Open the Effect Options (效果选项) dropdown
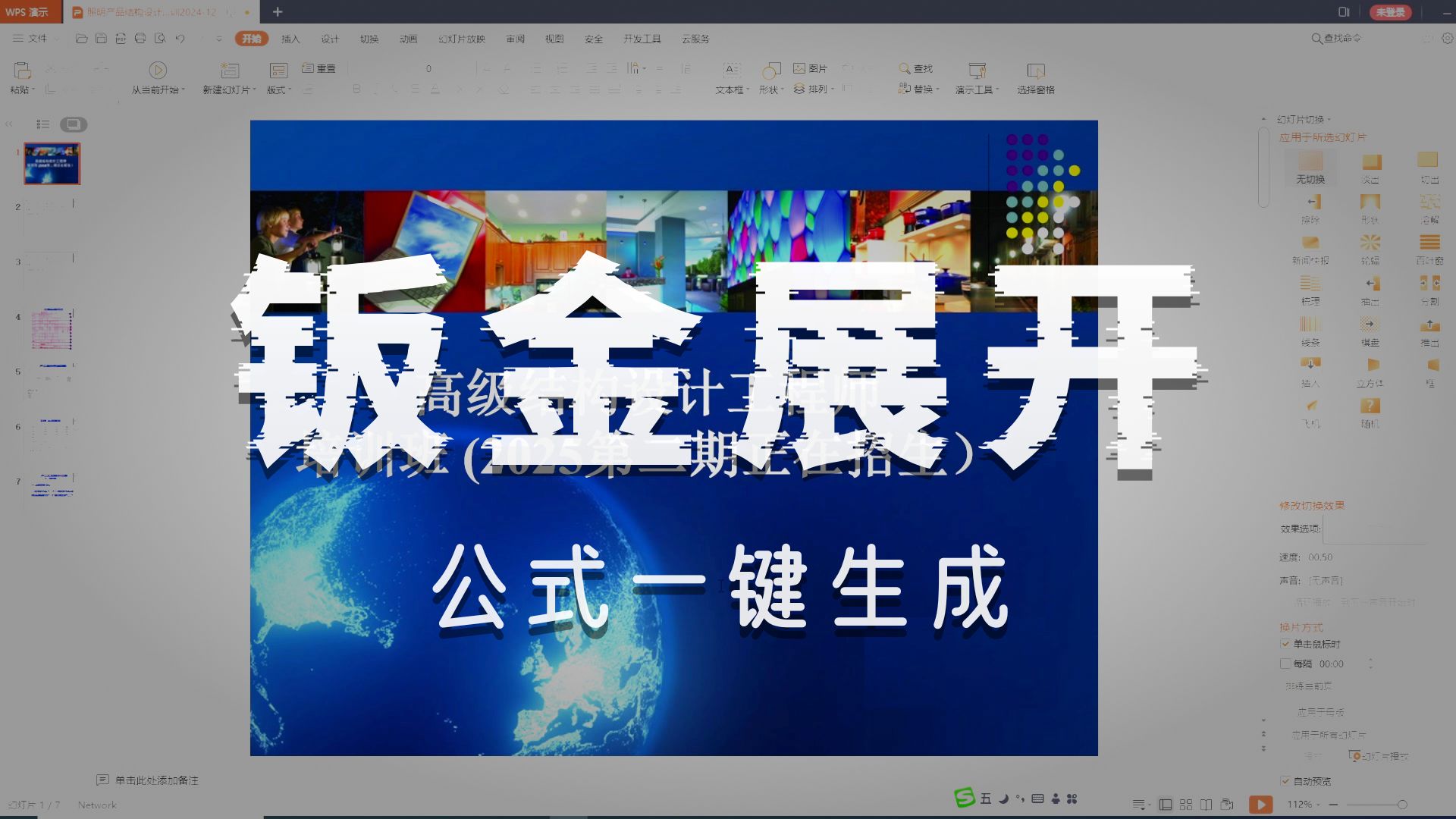 (1374, 529)
